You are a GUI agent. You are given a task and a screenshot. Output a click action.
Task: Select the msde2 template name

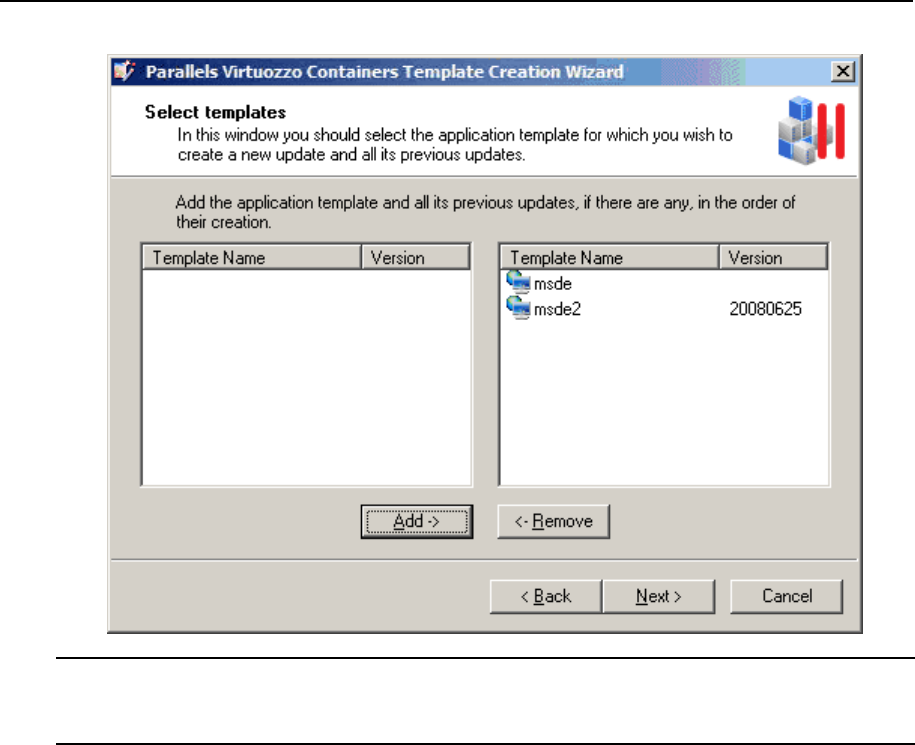[x=557, y=309]
